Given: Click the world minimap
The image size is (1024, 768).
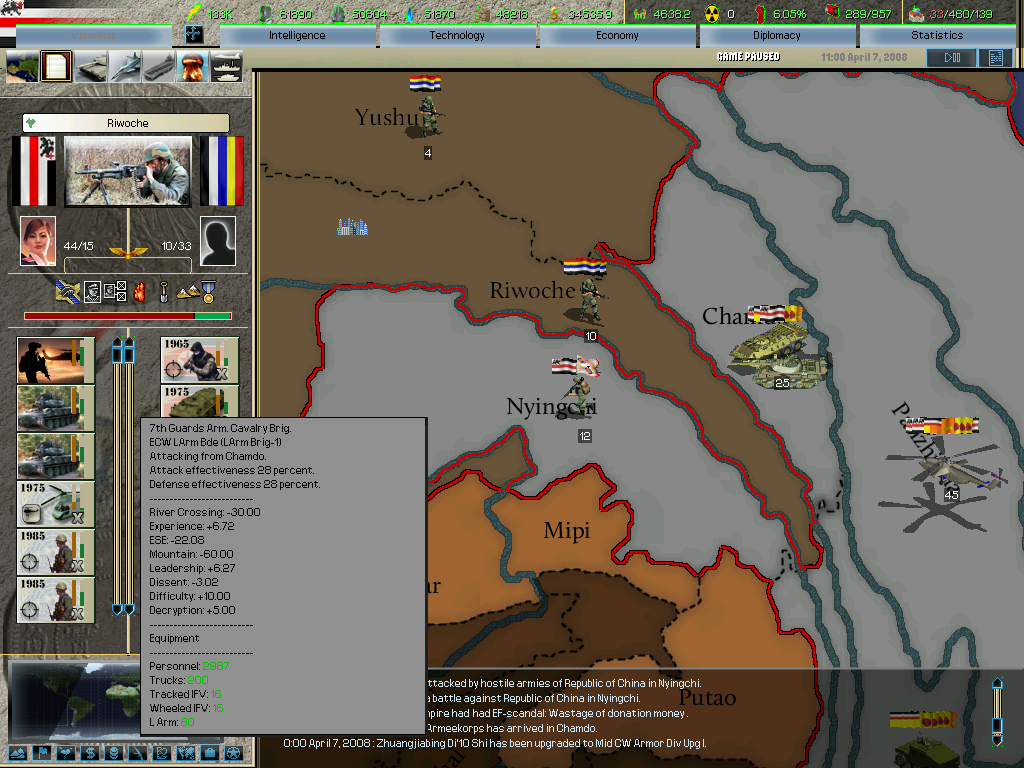Looking at the screenshot, I should click(75, 701).
